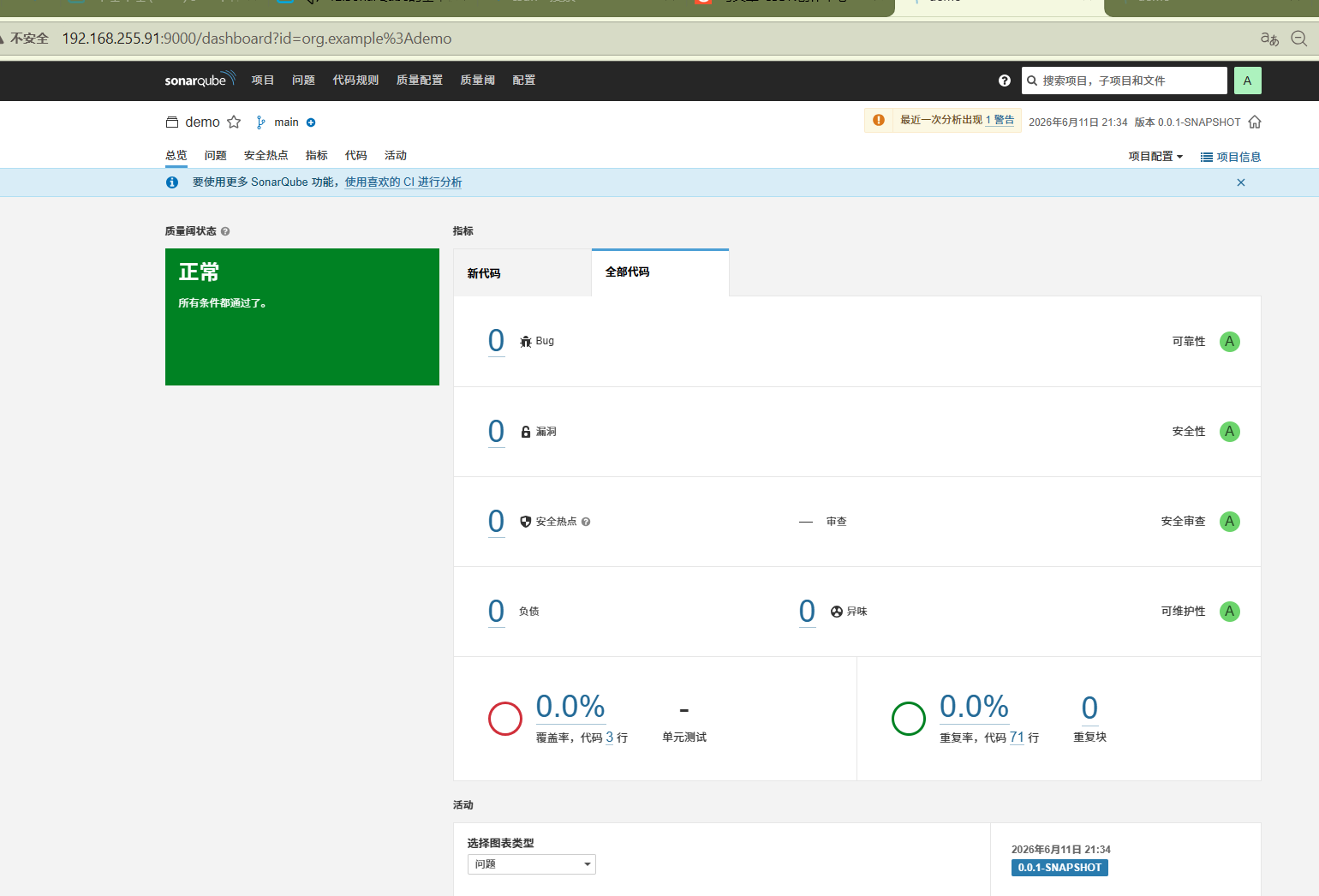This screenshot has height=896, width=1319.
Task: Switch to the 全部代码 tab
Action: click(x=660, y=272)
